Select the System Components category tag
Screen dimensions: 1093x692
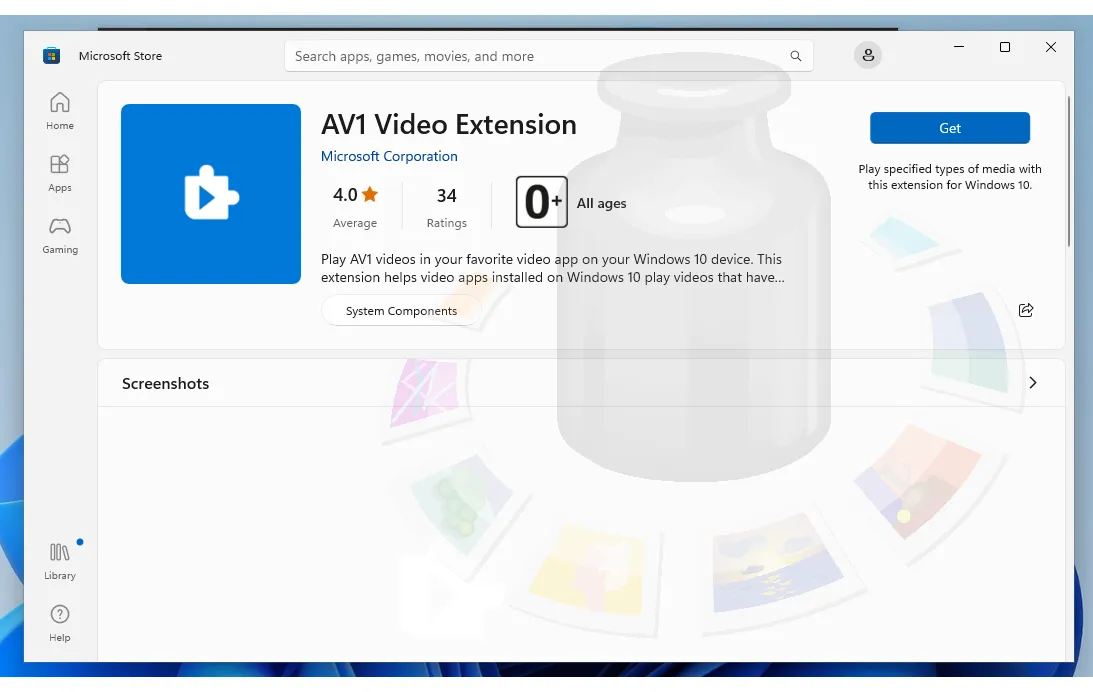point(402,311)
